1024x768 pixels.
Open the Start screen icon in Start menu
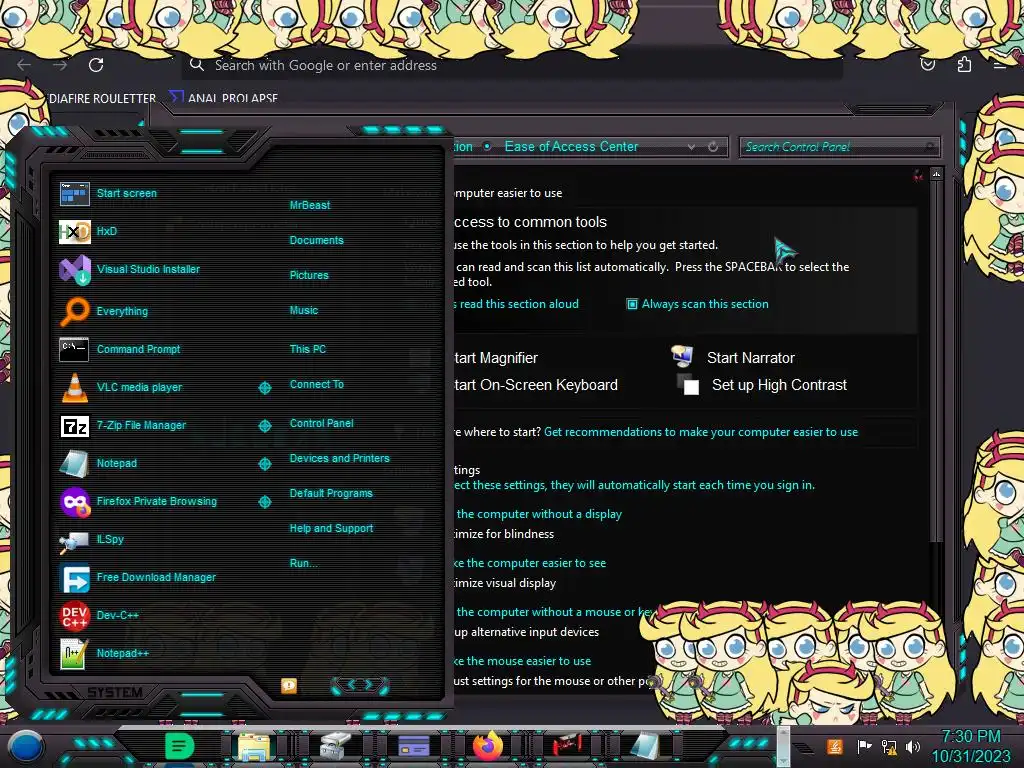click(x=74, y=194)
